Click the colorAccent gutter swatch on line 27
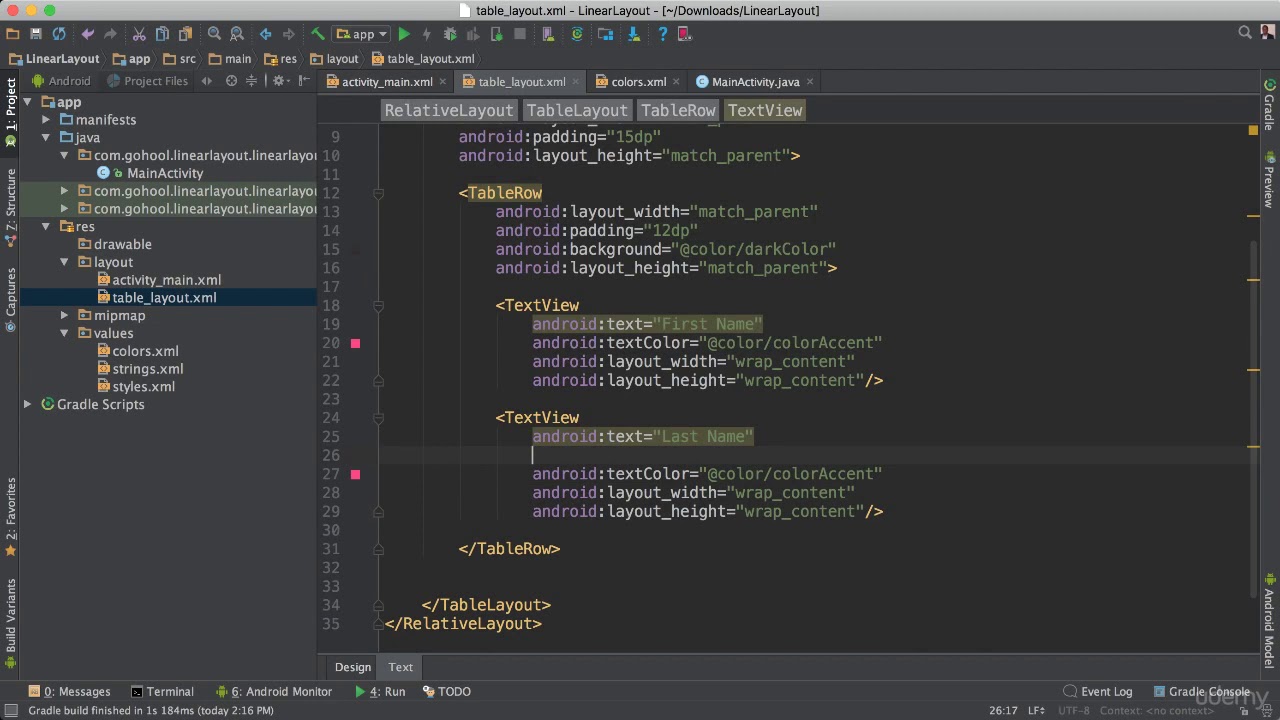The height and width of the screenshot is (720, 1280). tap(355, 474)
